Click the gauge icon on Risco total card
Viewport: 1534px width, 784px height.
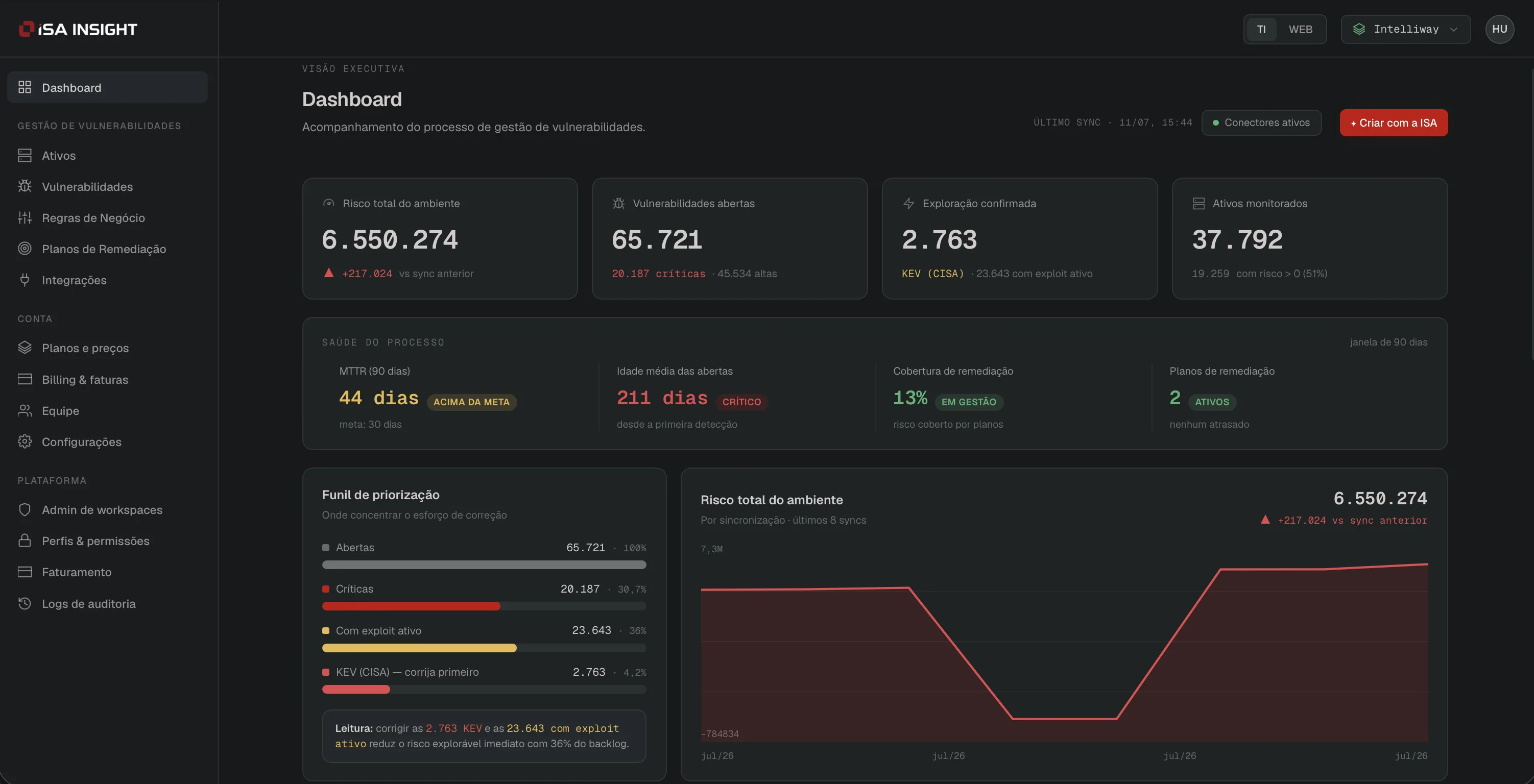click(329, 204)
